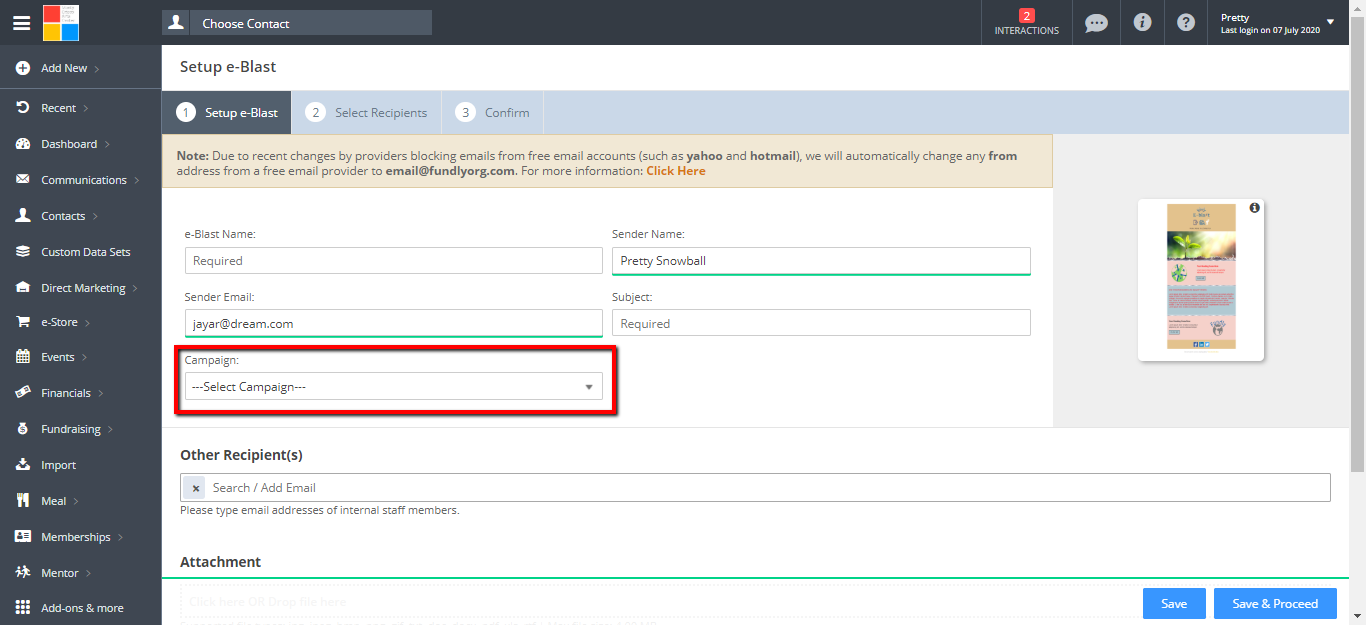Go to the Select Recipients step tab
Screen dimensions: 1366x625
click(367, 113)
